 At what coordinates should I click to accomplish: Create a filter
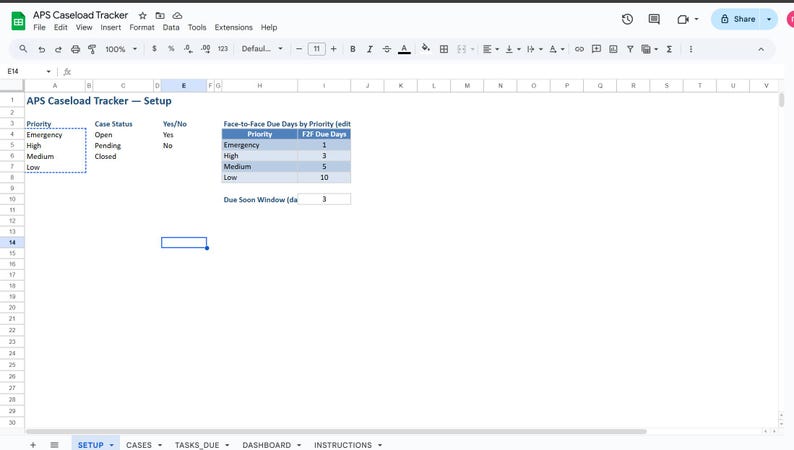pyautogui.click(x=630, y=49)
